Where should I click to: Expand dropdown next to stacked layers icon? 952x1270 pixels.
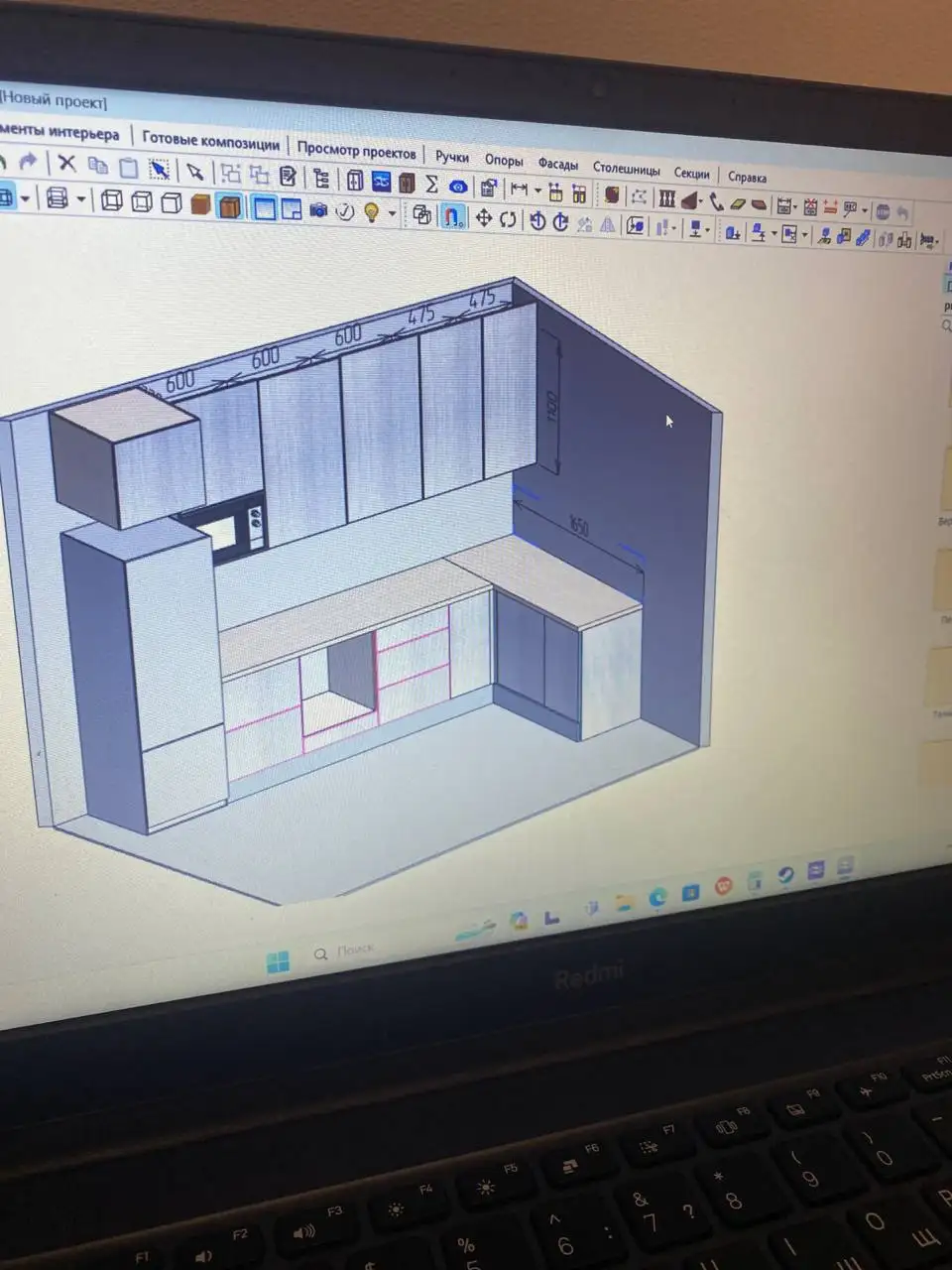81,200
